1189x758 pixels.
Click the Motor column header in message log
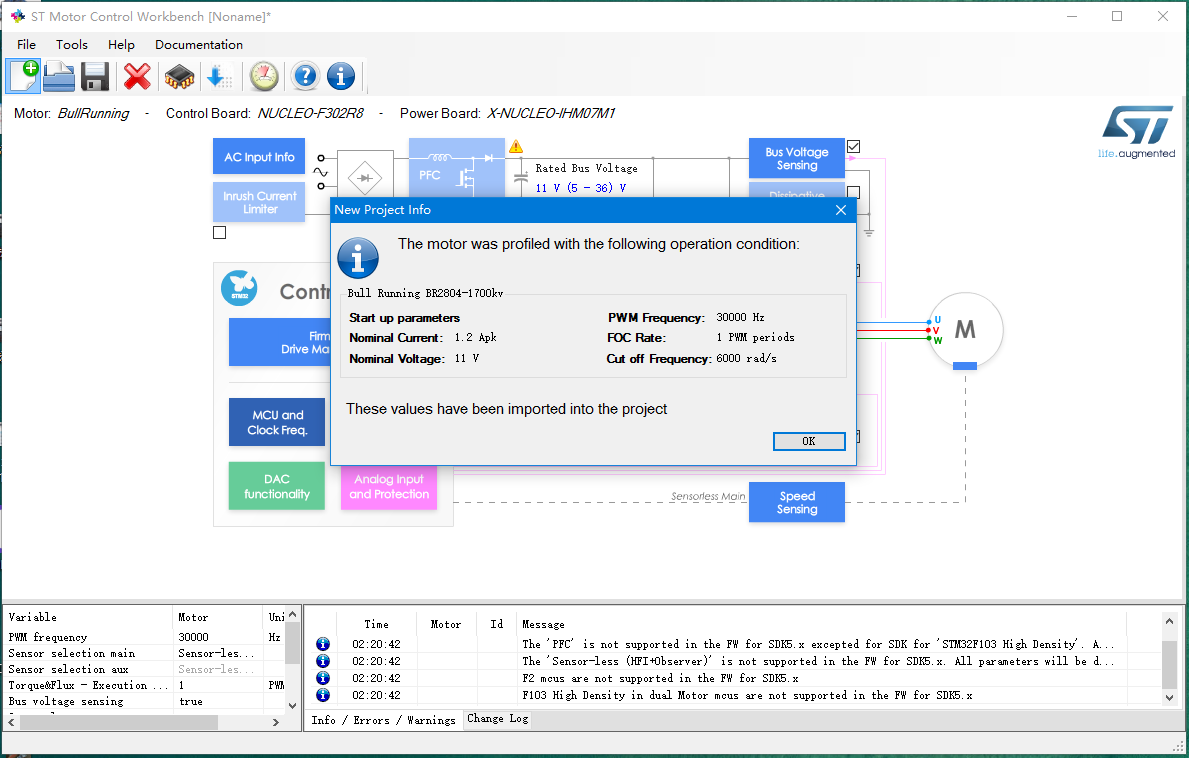(x=446, y=624)
